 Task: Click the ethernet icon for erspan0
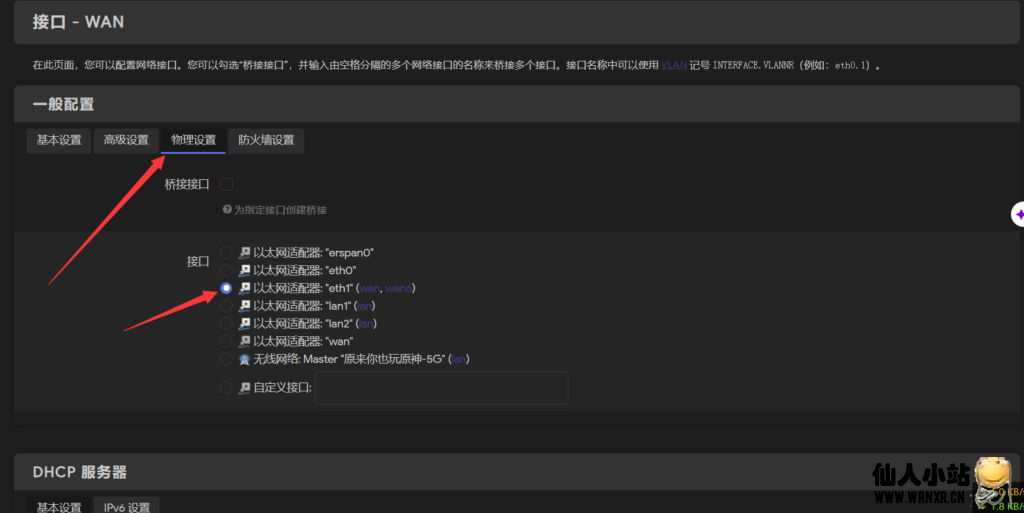(x=245, y=253)
